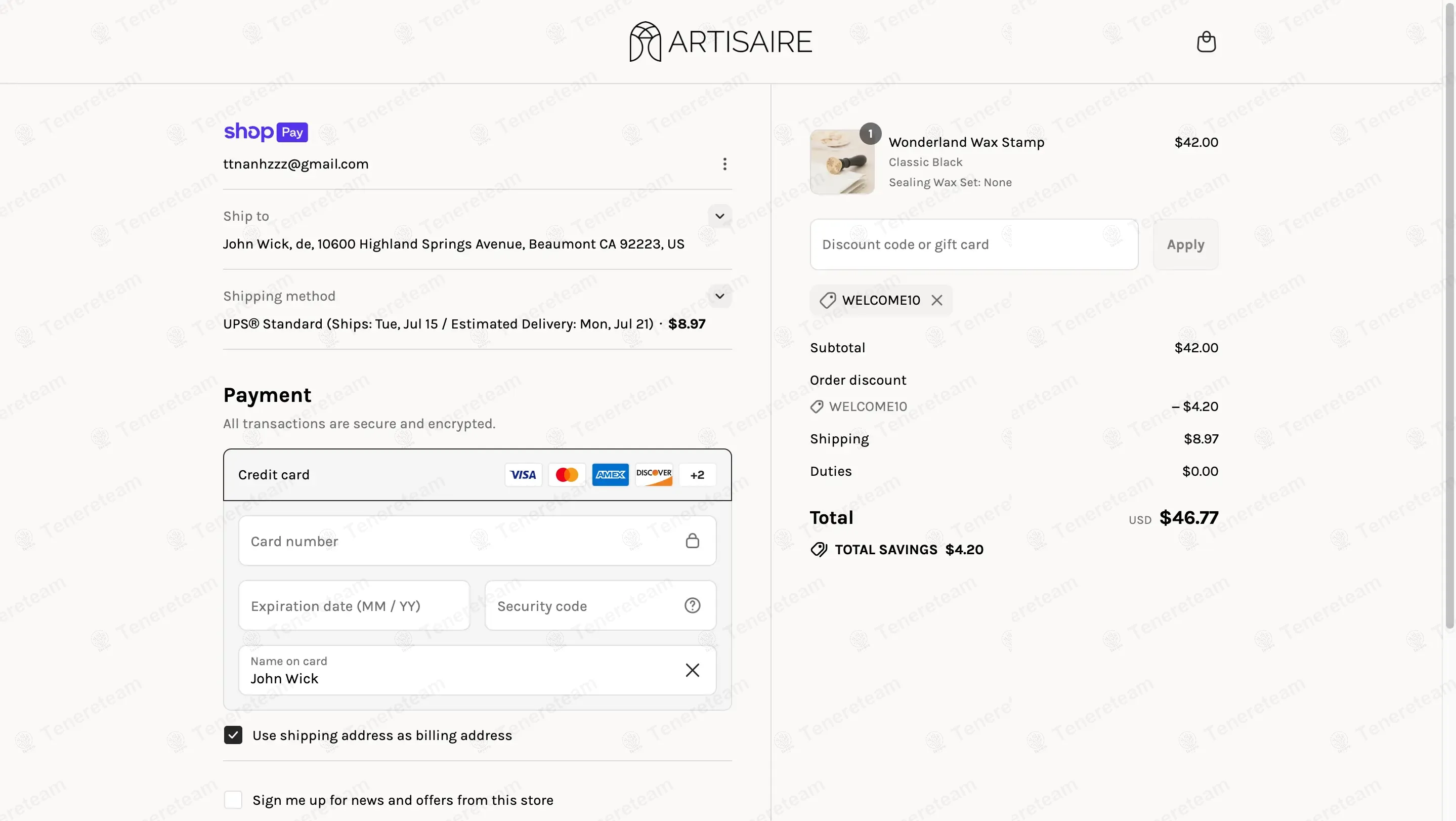This screenshot has width=1456, height=821.
Task: Click the tag icon on the WELCOME10 chip
Action: click(x=828, y=300)
